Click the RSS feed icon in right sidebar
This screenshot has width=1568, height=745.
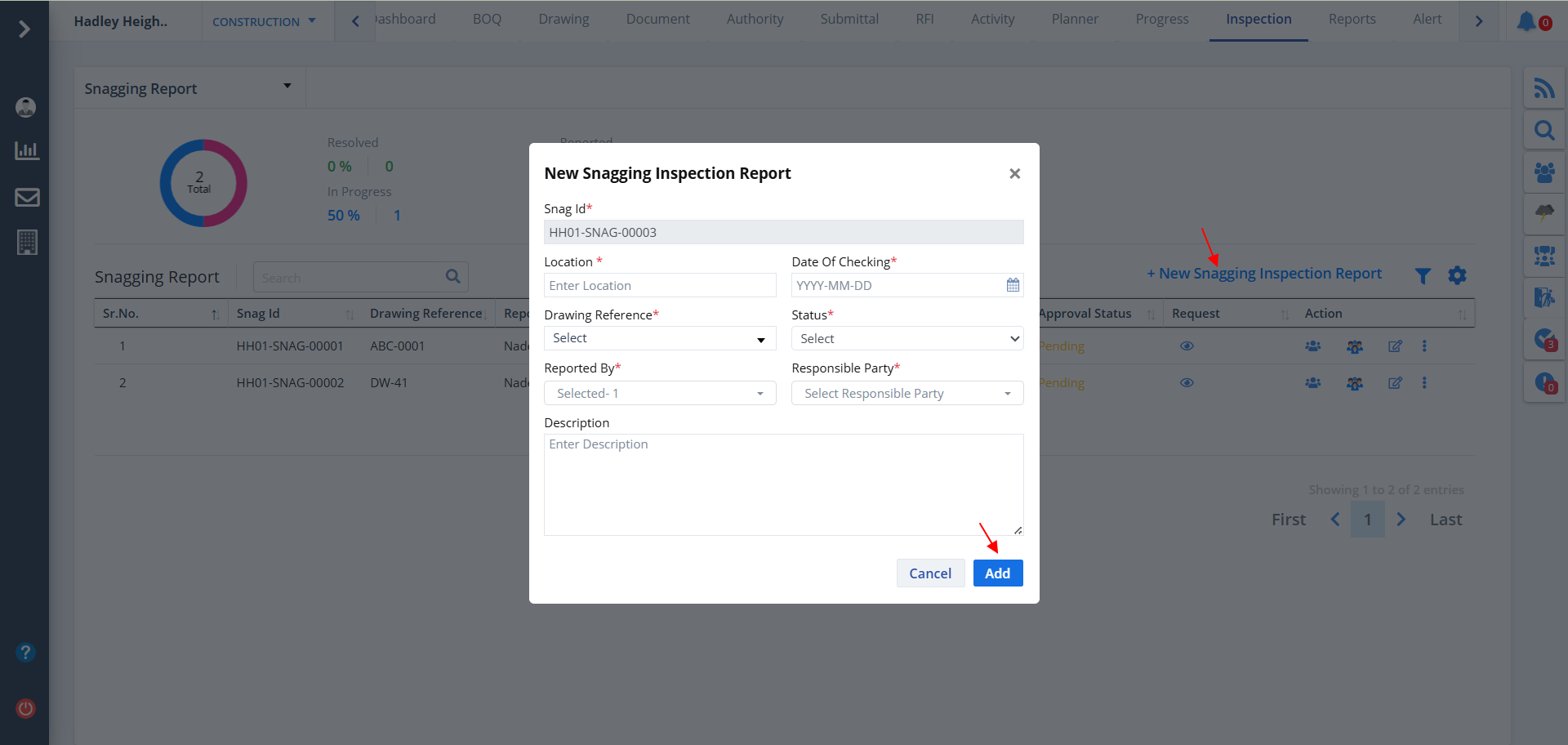click(1543, 88)
